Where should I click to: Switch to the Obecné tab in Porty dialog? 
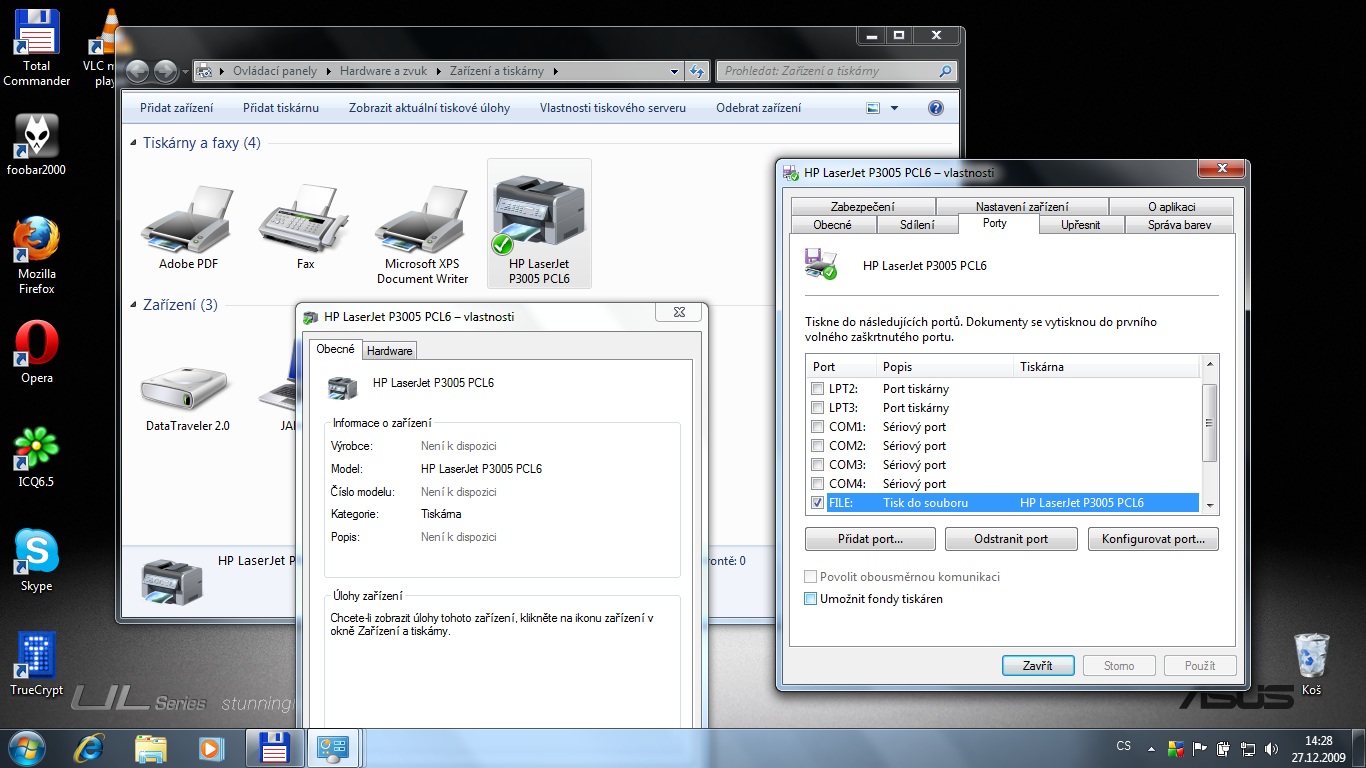(x=833, y=225)
